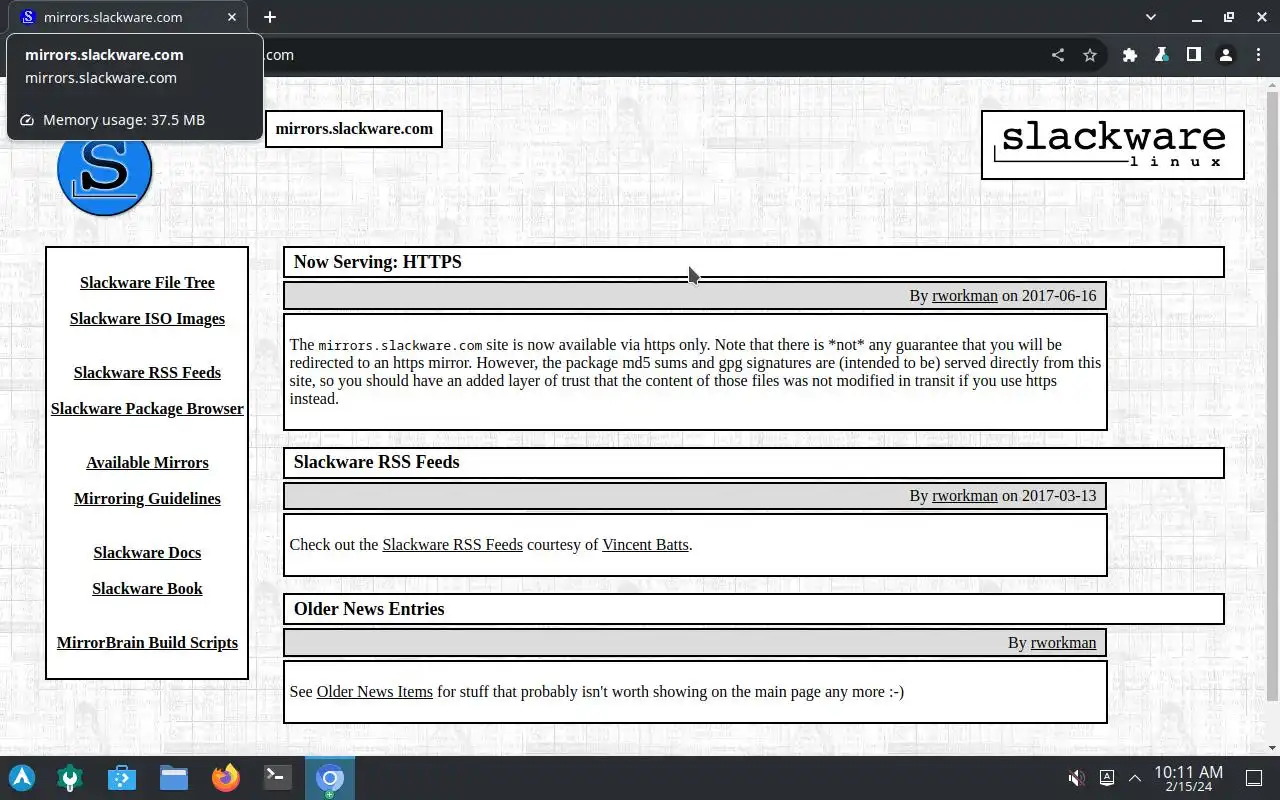Image resolution: width=1280 pixels, height=800 pixels.
Task: Click the blue Slackware S logo
Action: tap(105, 170)
